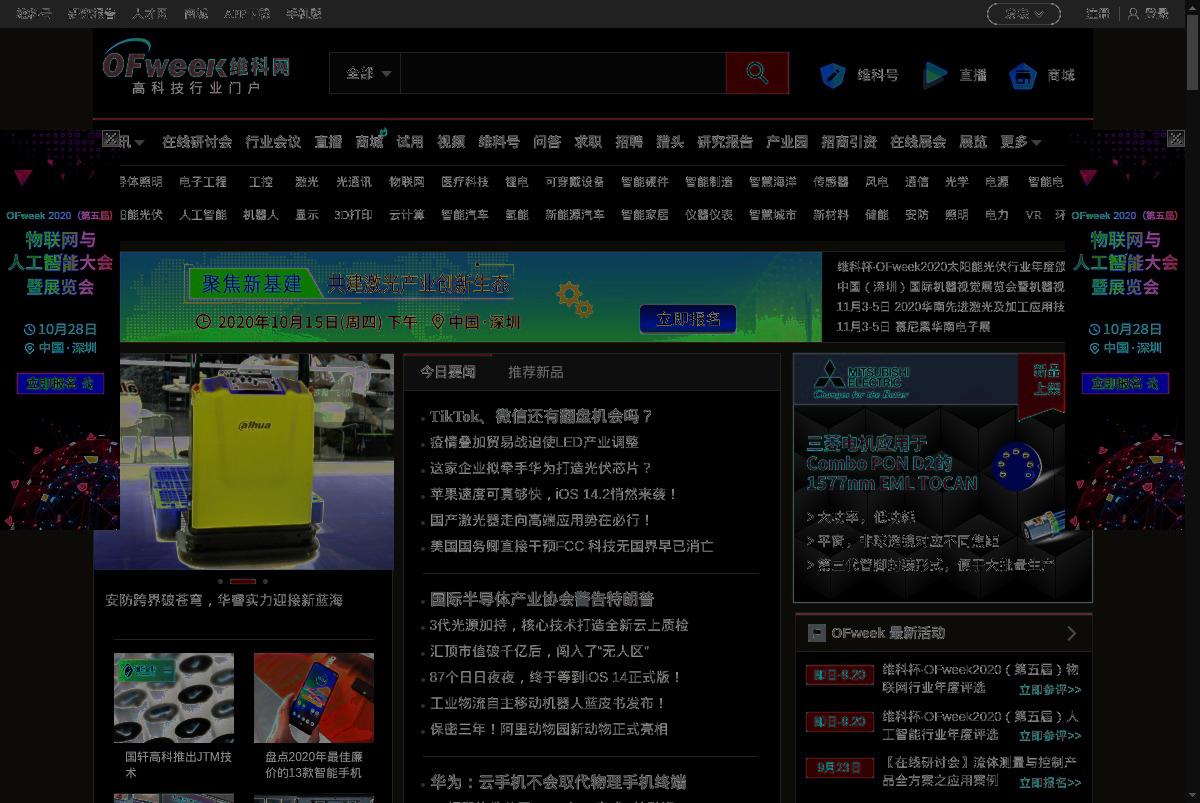The image size is (1200, 803).
Task: Open 行业会议 in the navigation bar
Action: [273, 142]
